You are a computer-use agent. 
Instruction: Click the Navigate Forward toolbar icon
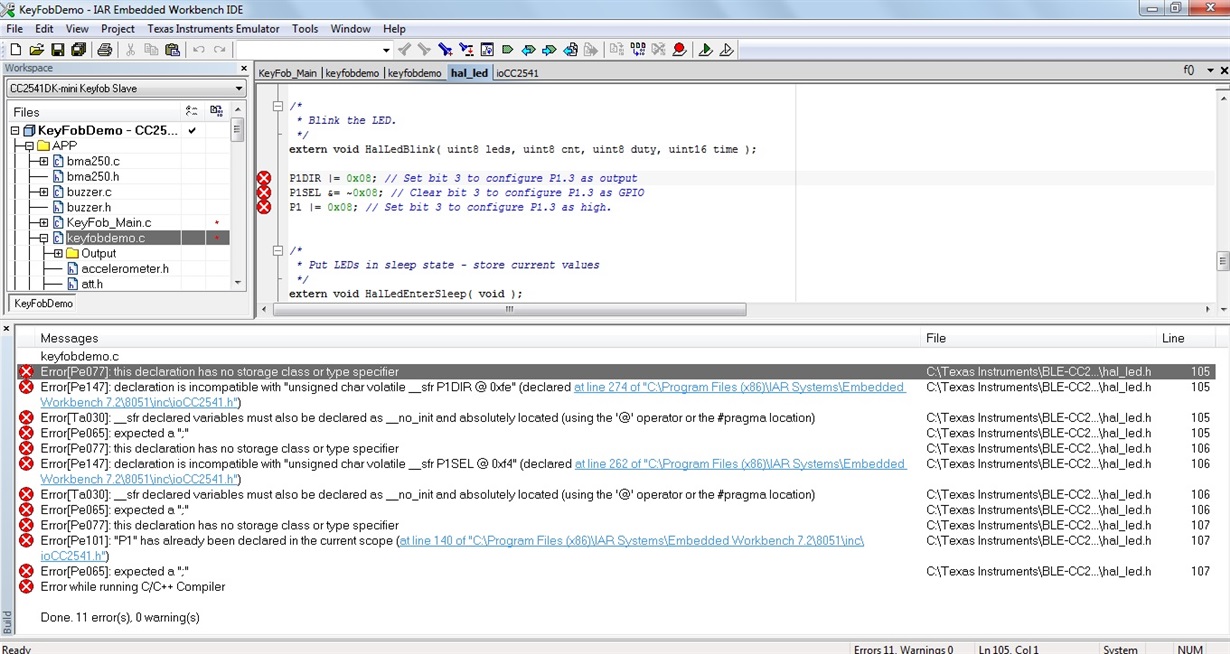pyautogui.click(x=591, y=49)
